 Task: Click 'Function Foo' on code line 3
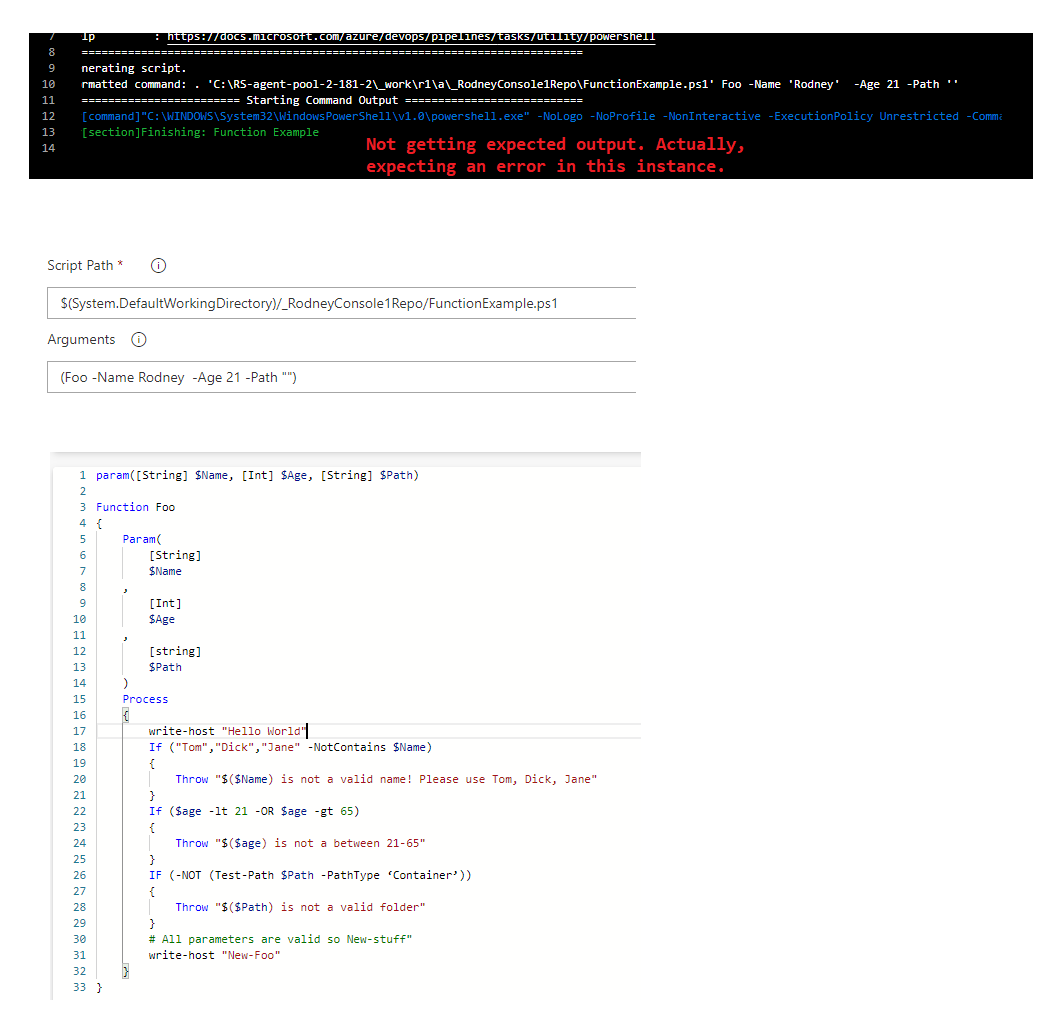[x=135, y=507]
